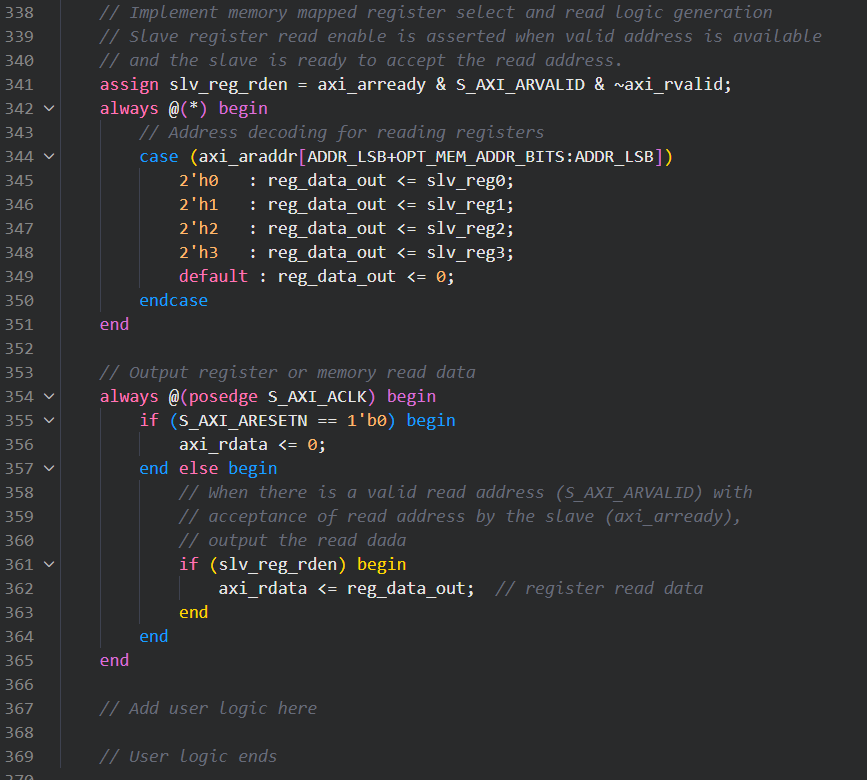Place cursor on the endcase keyword
This screenshot has width=867, height=780.
[173, 300]
